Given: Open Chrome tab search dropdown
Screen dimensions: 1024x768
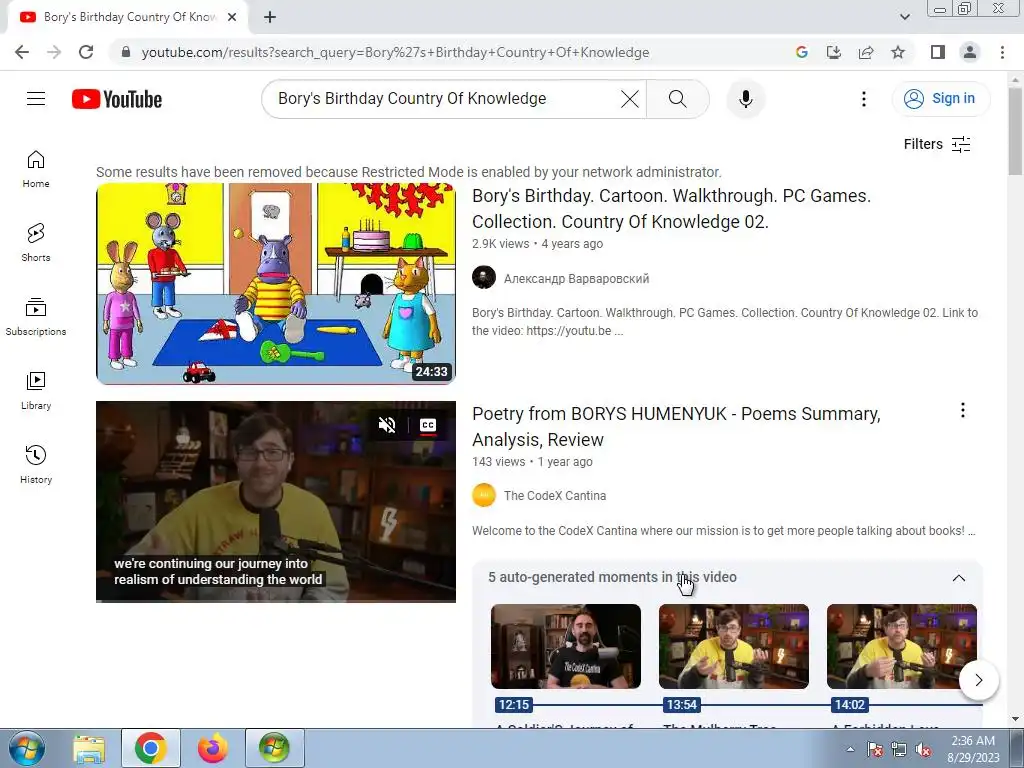Looking at the screenshot, I should point(904,17).
